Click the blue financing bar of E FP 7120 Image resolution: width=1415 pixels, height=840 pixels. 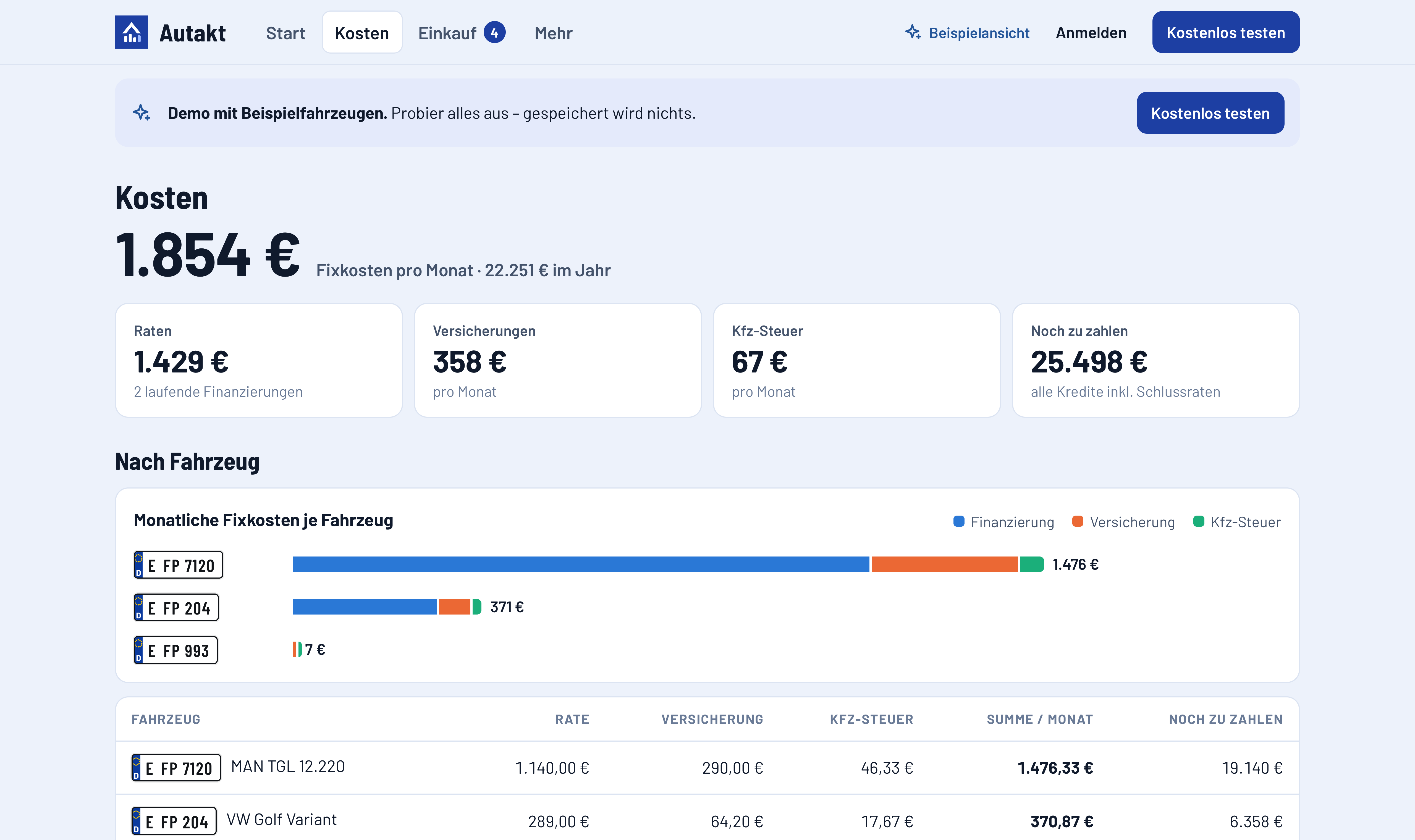coord(581,564)
